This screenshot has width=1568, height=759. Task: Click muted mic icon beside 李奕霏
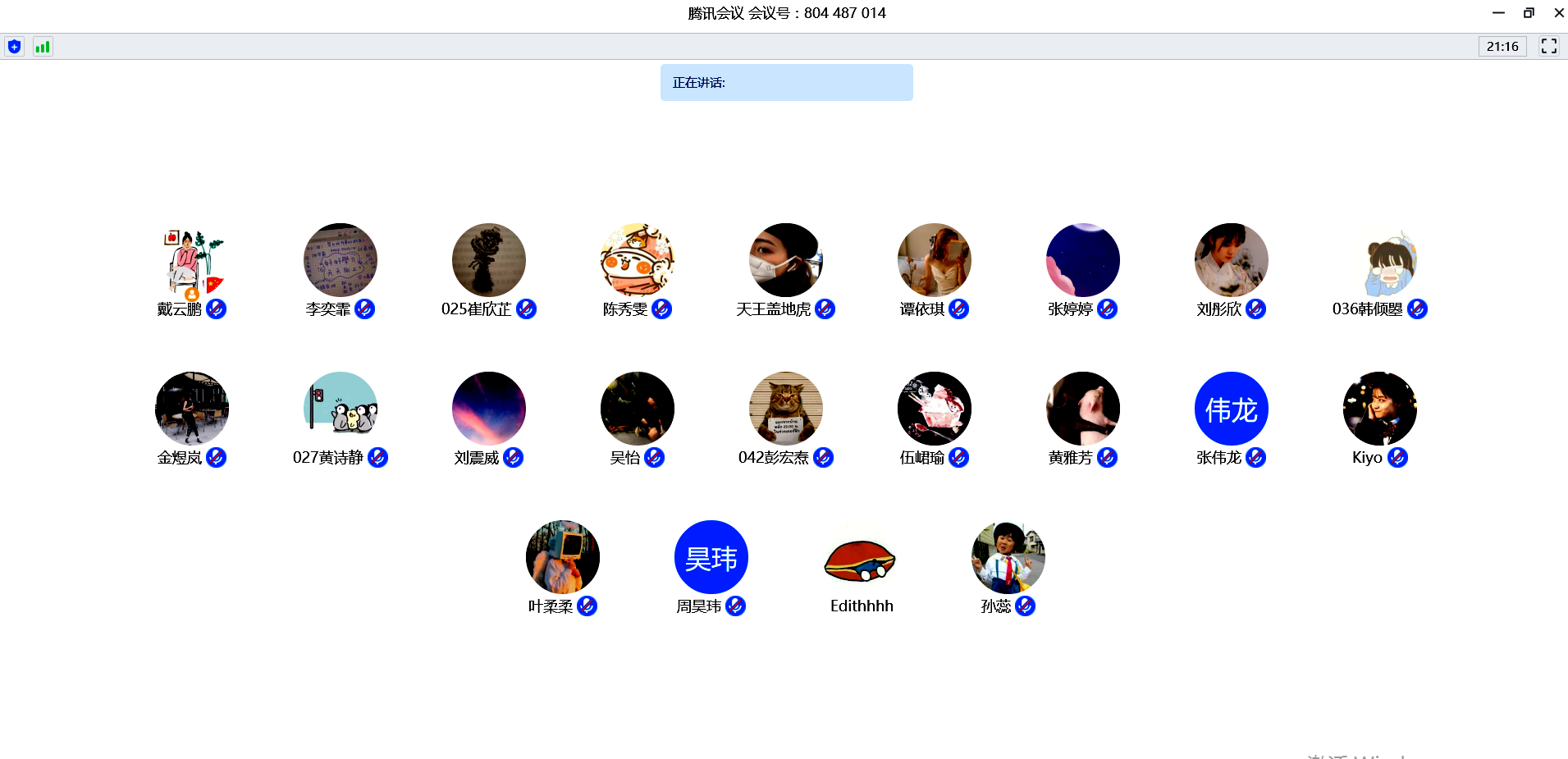point(364,309)
